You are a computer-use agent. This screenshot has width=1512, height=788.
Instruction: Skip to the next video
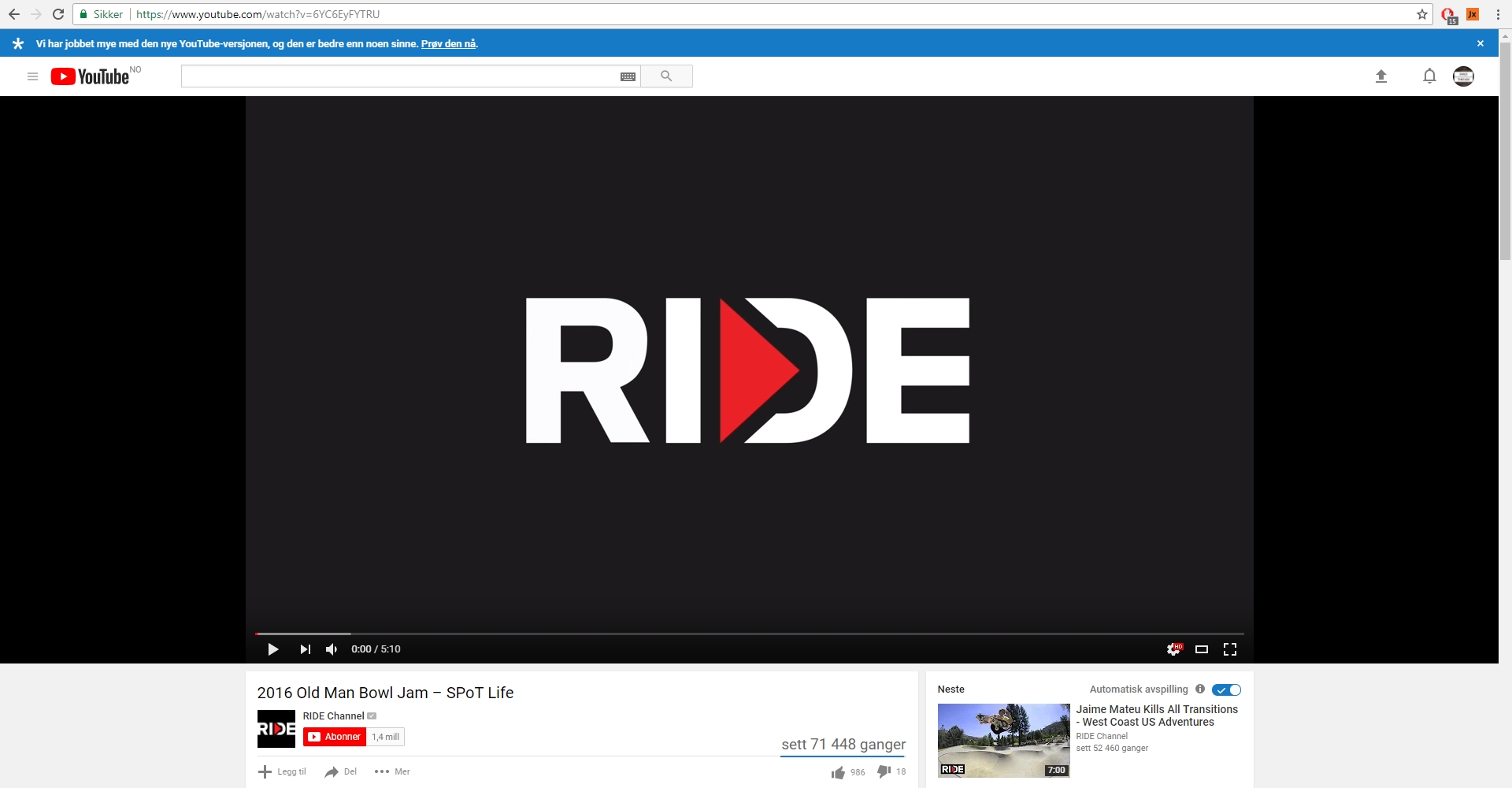pos(305,649)
